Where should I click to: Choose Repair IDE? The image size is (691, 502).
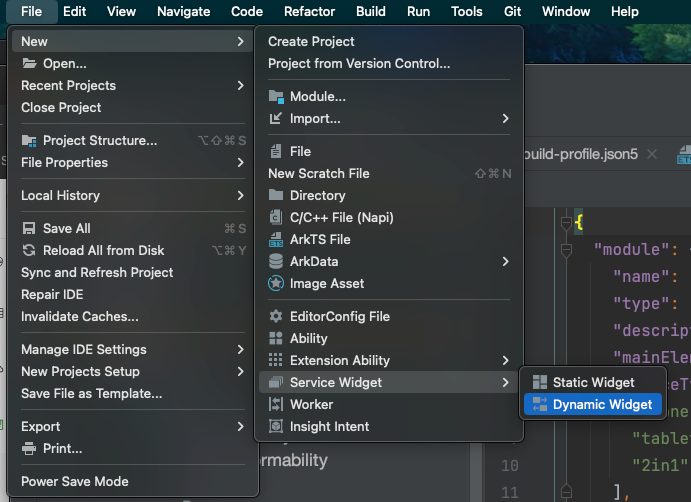coord(132,294)
